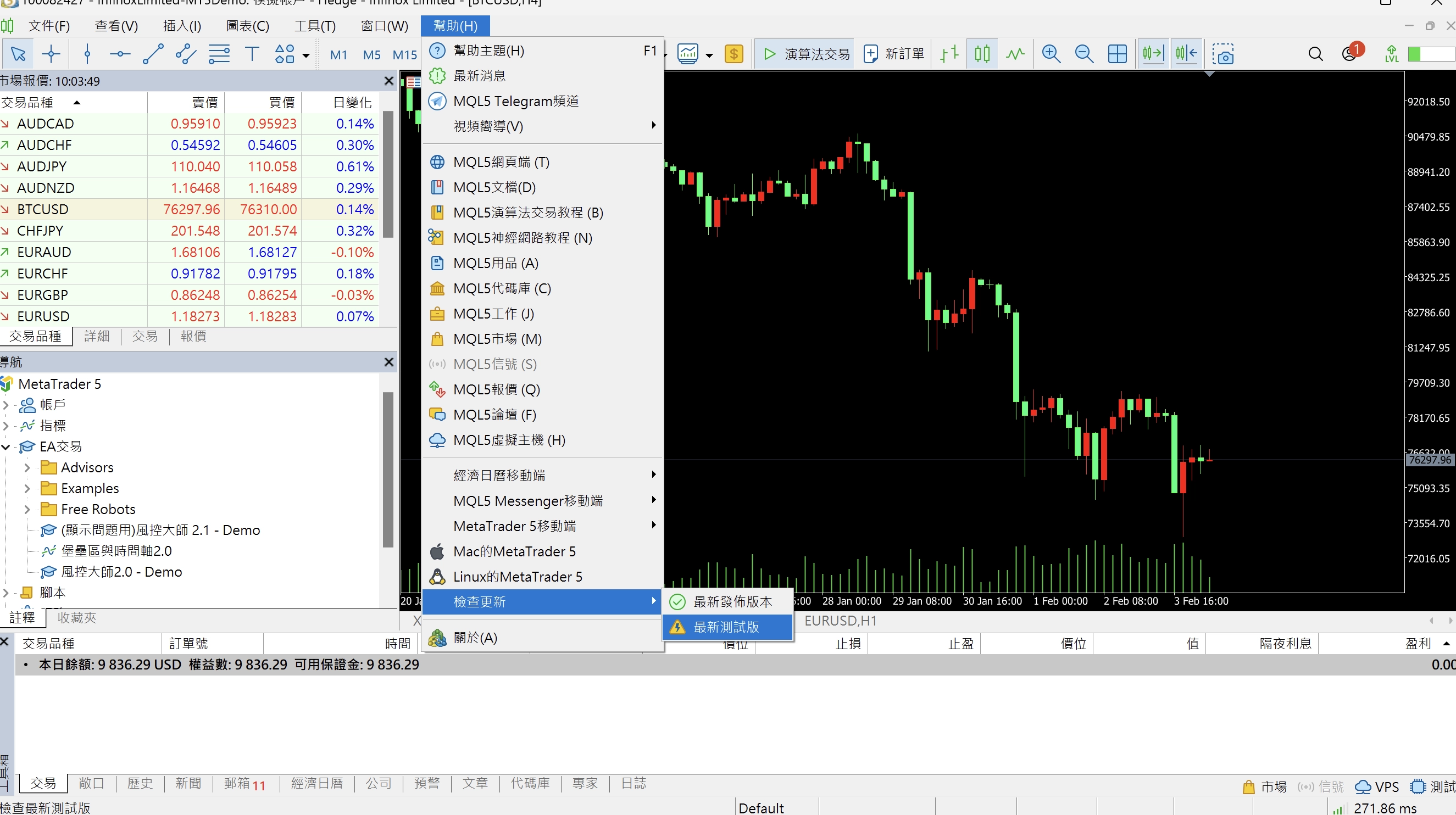Choose 最新測試版 from the submenu
The image size is (1456, 815).
(x=726, y=627)
